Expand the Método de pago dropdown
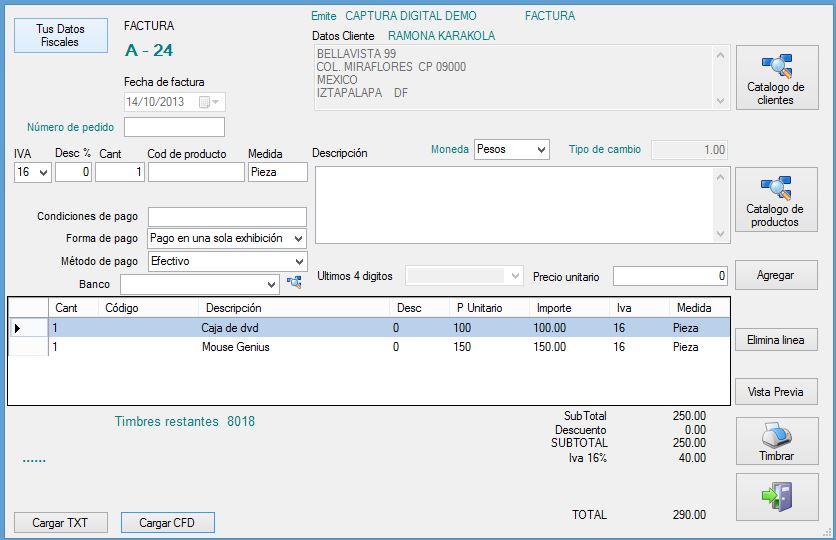The width and height of the screenshot is (836, 540). [299, 262]
